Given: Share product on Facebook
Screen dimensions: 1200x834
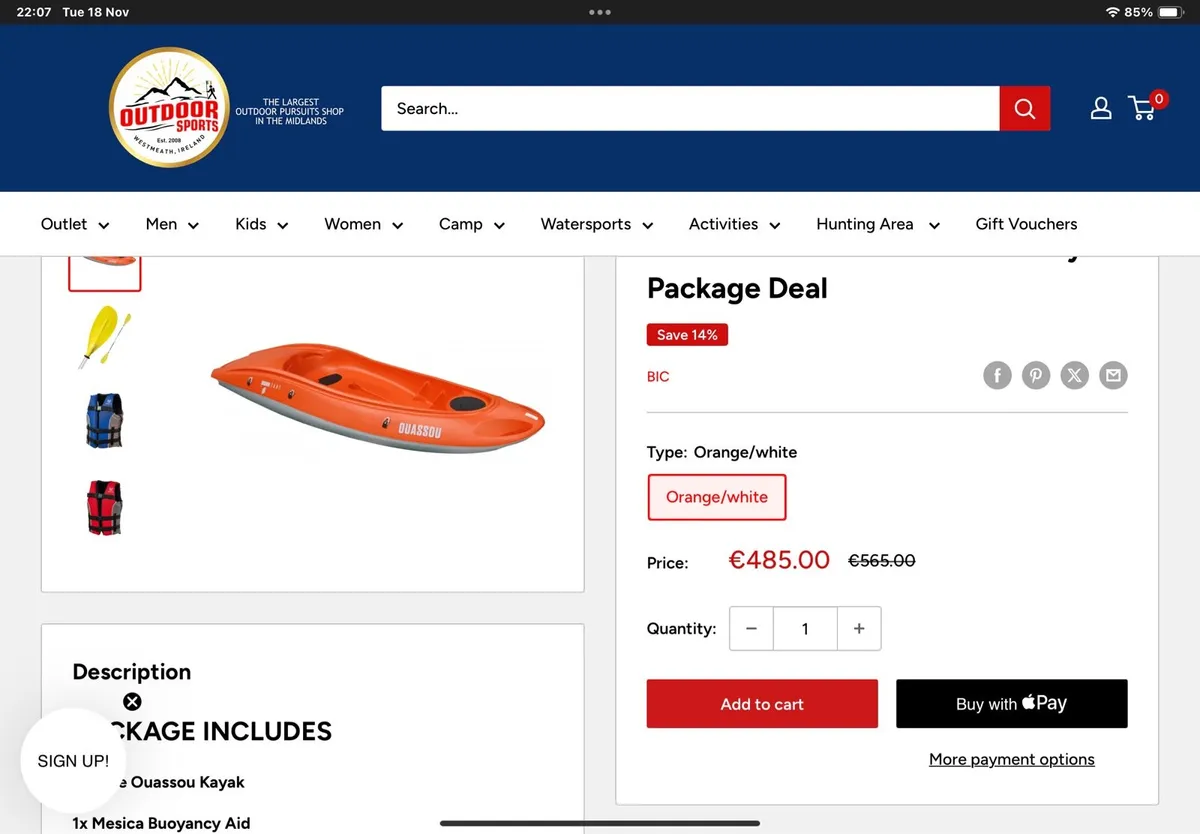Looking at the screenshot, I should (997, 375).
